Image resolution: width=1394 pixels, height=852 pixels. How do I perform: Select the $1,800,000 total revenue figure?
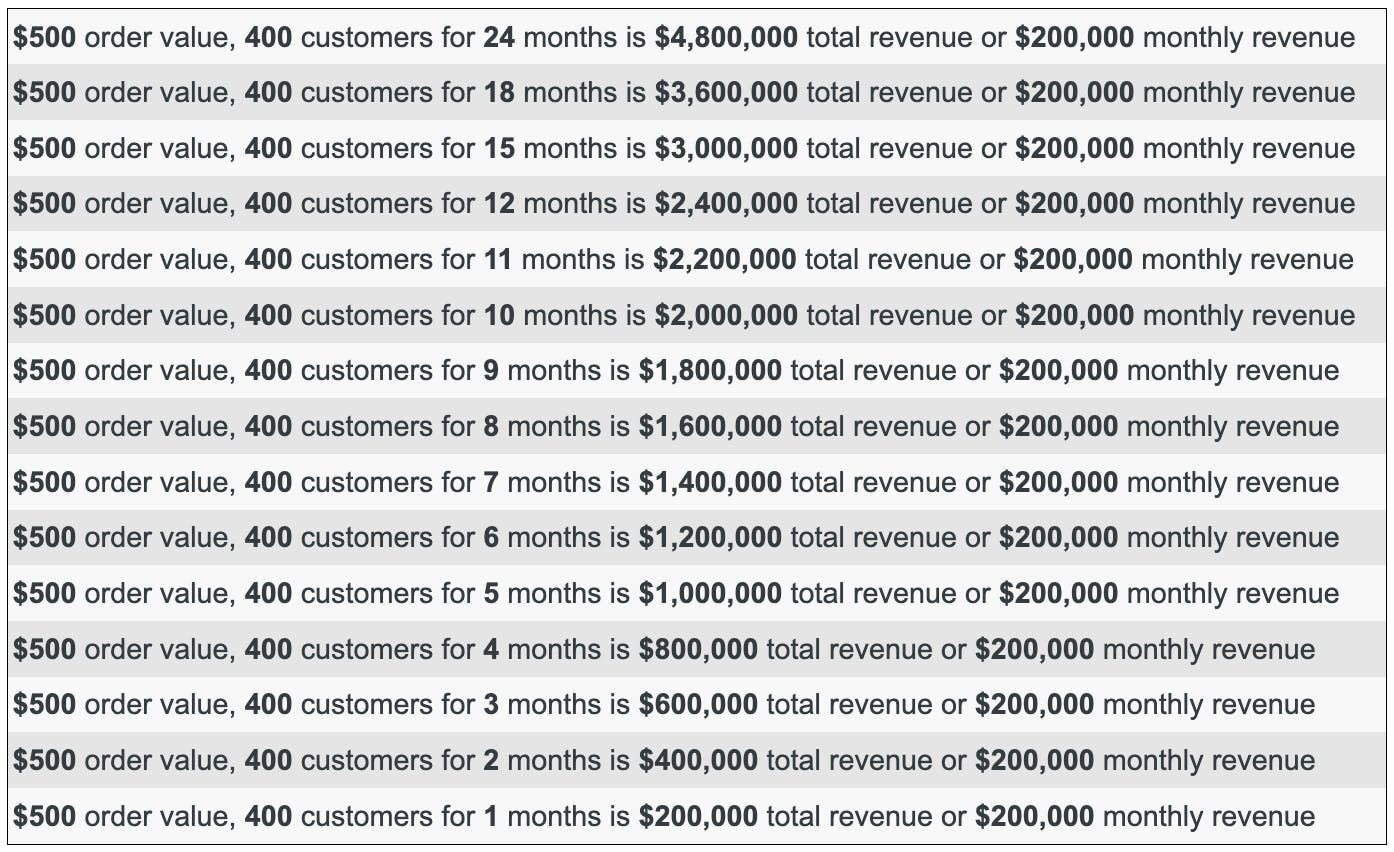[710, 371]
